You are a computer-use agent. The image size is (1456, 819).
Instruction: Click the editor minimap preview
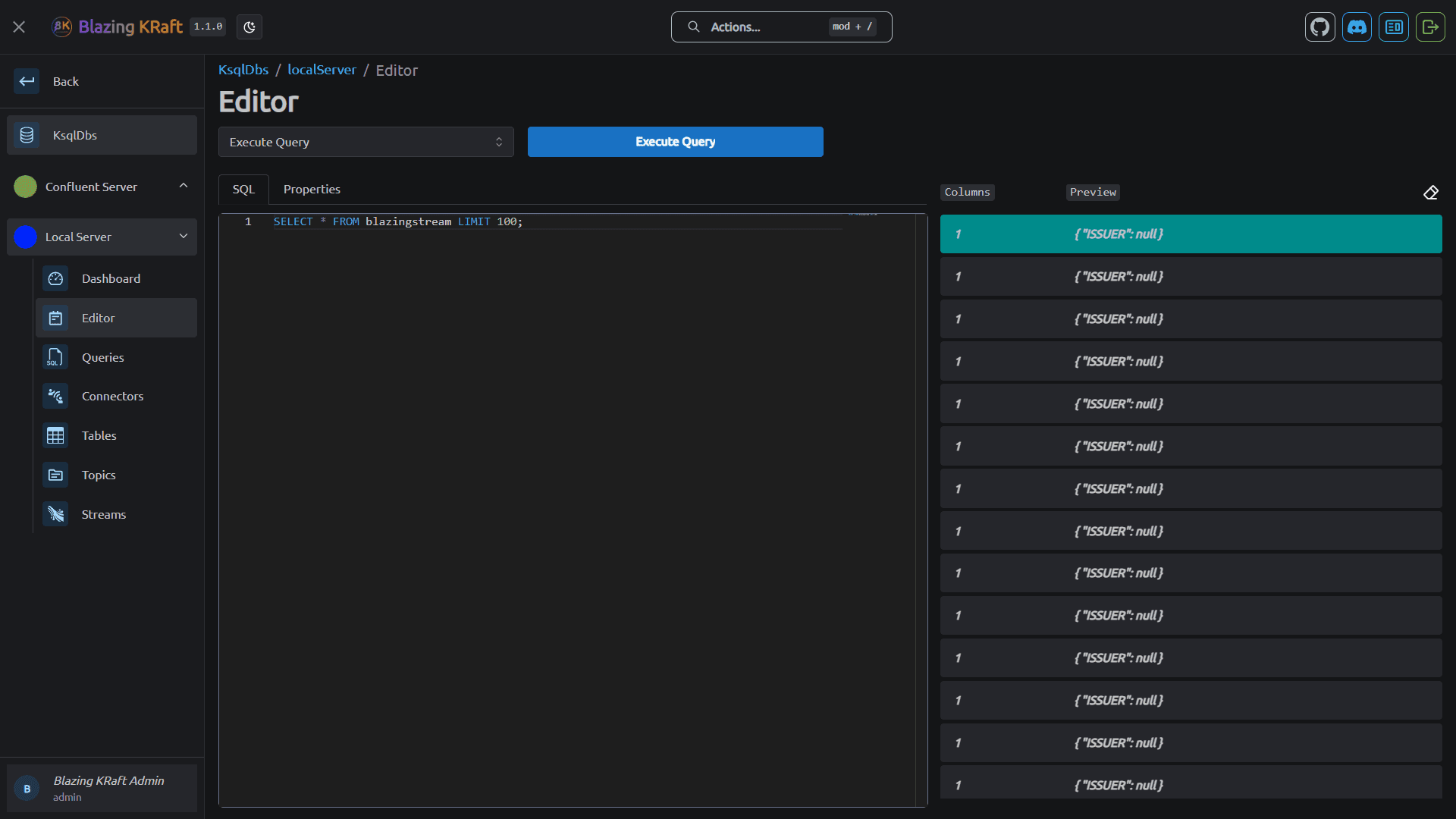click(x=863, y=215)
